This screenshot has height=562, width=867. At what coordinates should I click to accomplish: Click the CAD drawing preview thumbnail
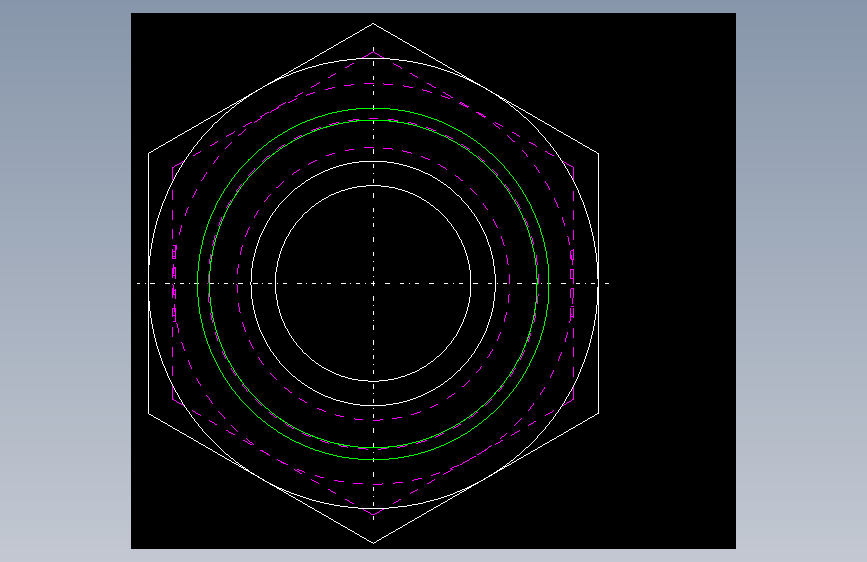(433, 281)
